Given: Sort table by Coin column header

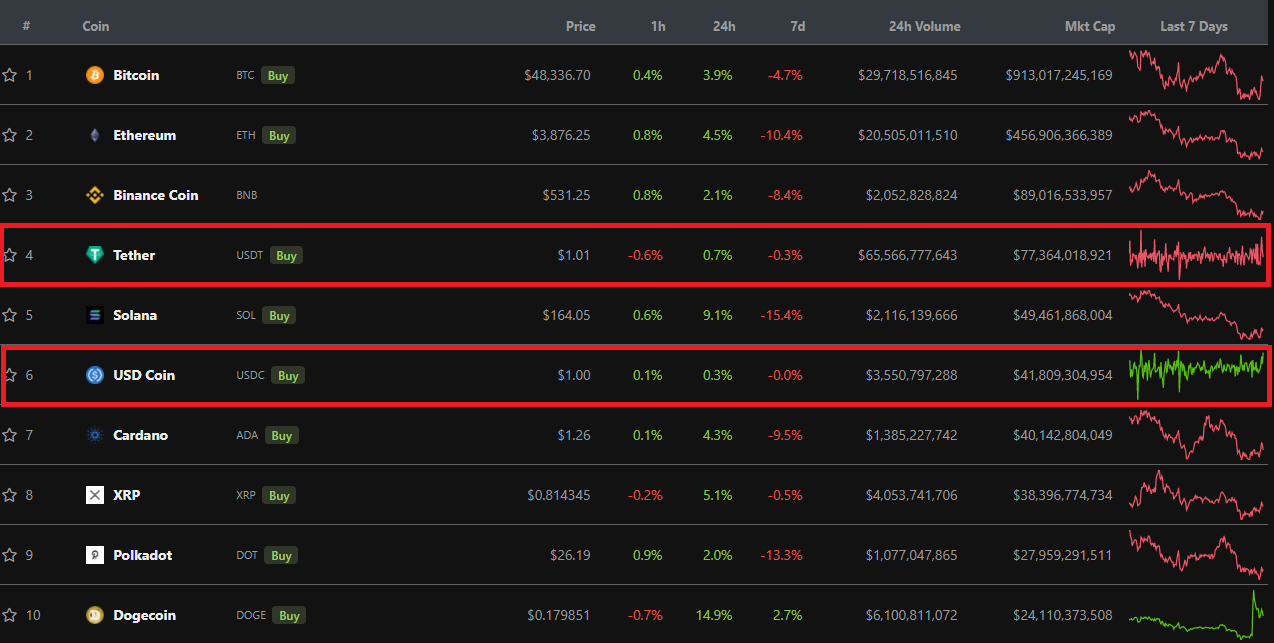Looking at the screenshot, I should coord(96,26).
